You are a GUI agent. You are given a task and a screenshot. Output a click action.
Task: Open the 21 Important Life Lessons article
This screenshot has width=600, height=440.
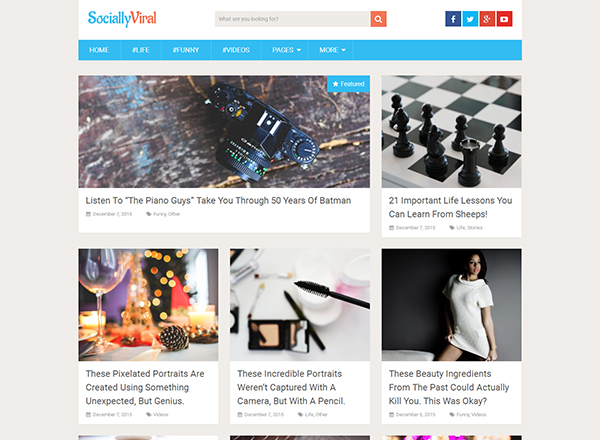click(450, 207)
